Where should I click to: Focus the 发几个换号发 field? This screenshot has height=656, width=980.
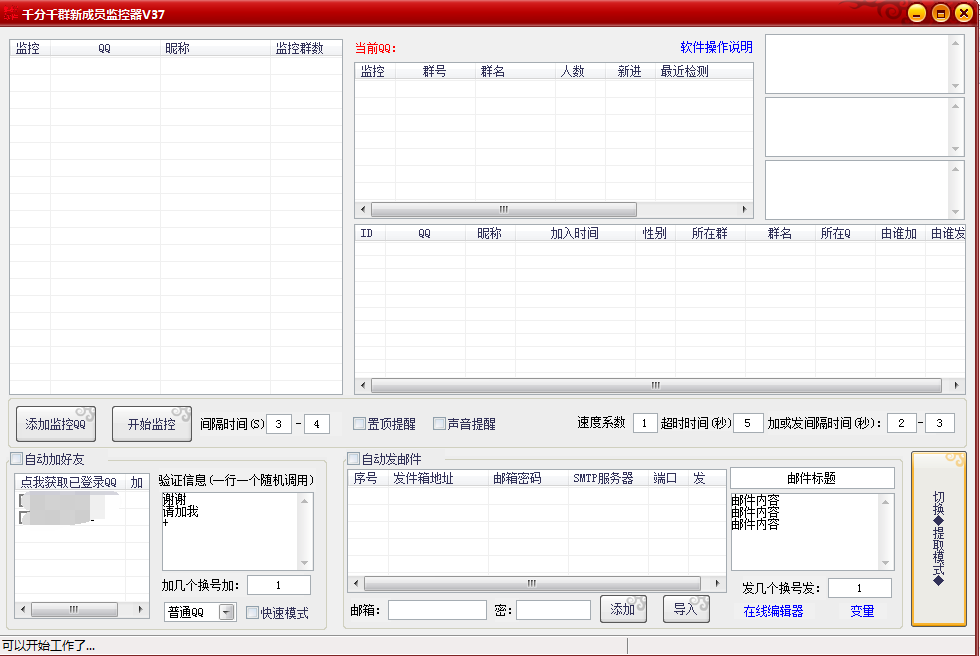click(859, 588)
